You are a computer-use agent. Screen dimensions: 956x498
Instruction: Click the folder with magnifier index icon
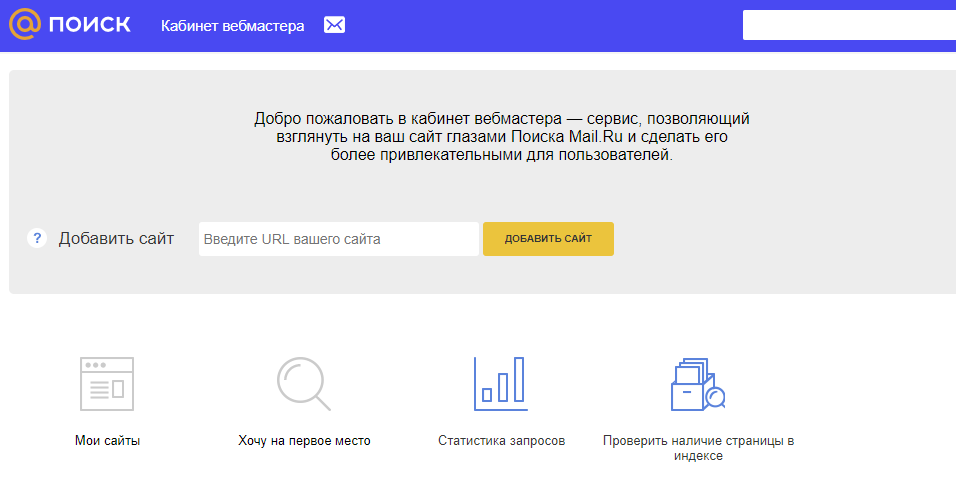(697, 384)
